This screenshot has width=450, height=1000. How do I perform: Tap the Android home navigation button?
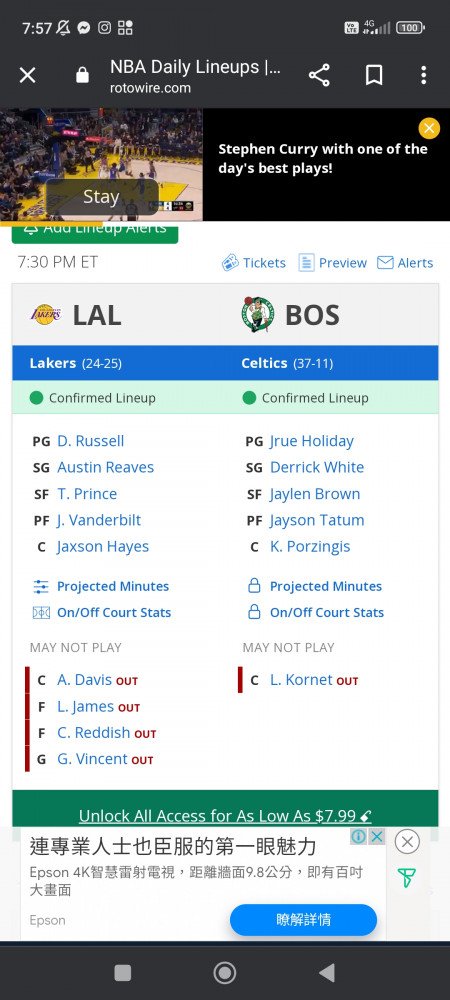point(224,973)
